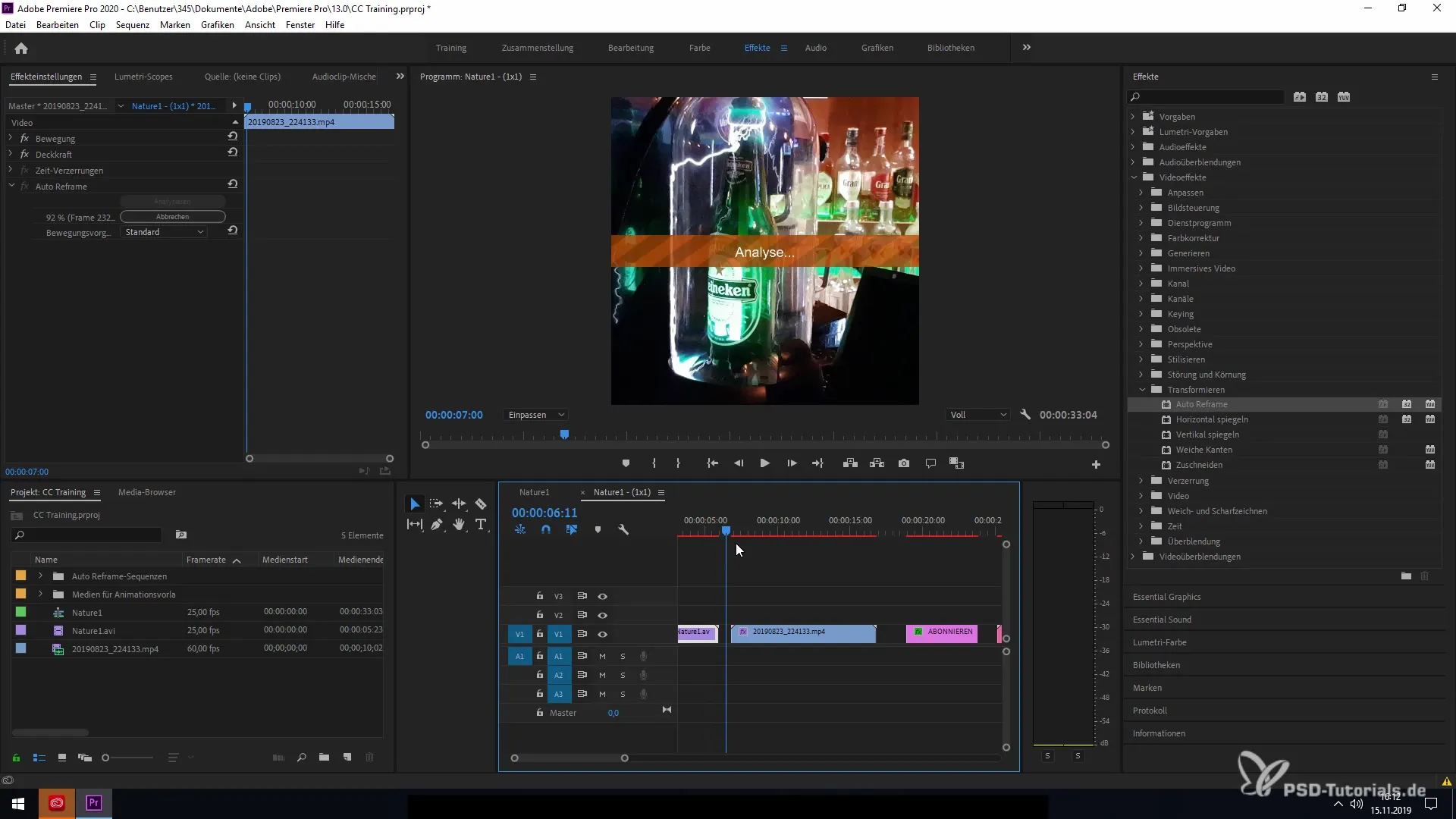Open the Sequenz menu
The image size is (1456, 819).
[133, 25]
